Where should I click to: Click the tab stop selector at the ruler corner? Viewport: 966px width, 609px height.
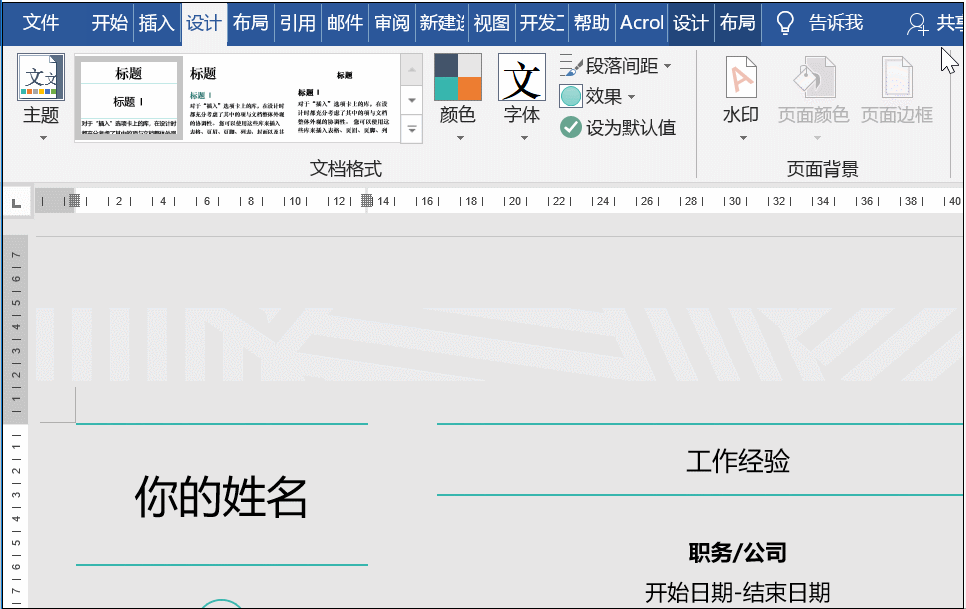17,202
